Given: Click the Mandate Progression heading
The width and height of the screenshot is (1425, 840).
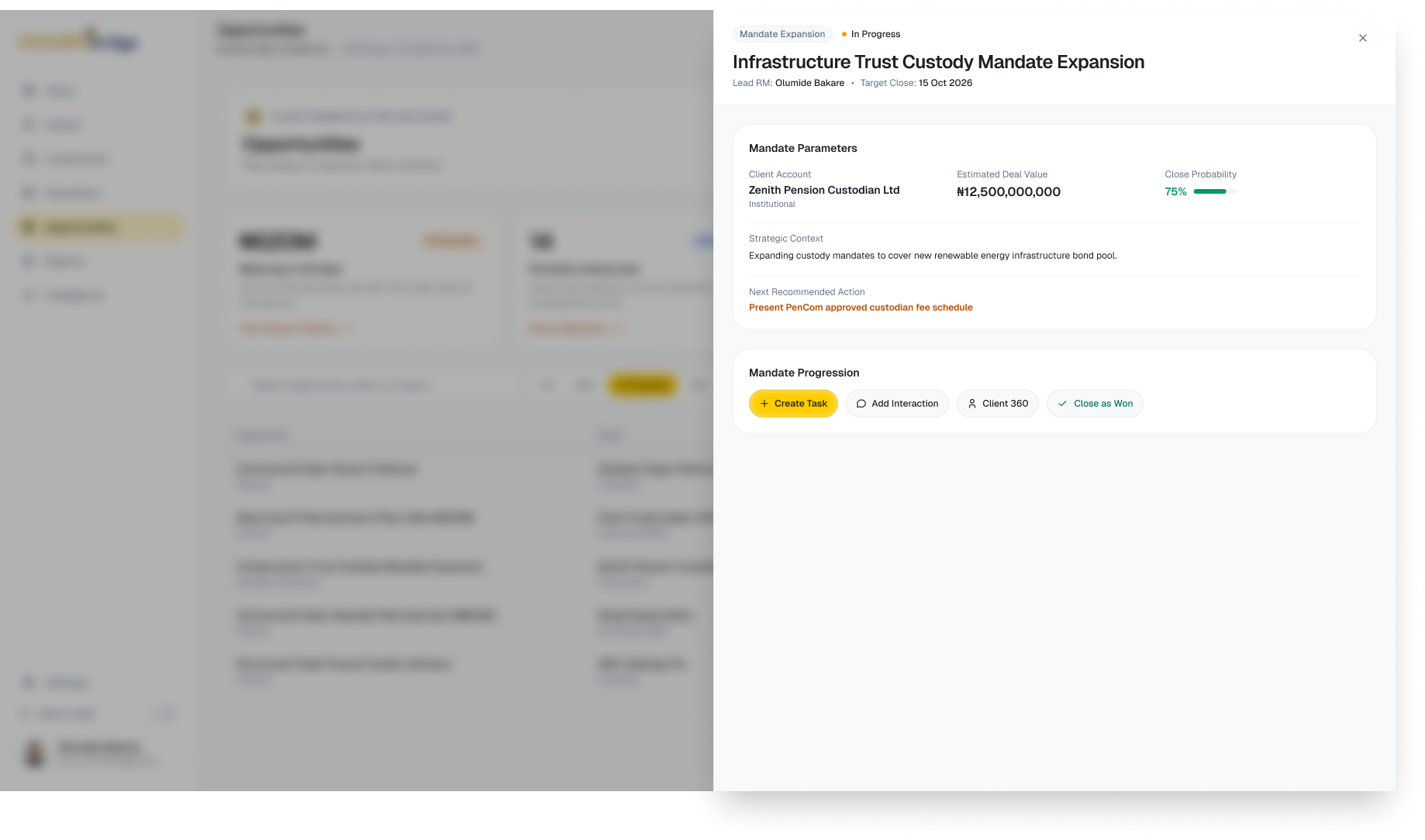Looking at the screenshot, I should pos(804,373).
